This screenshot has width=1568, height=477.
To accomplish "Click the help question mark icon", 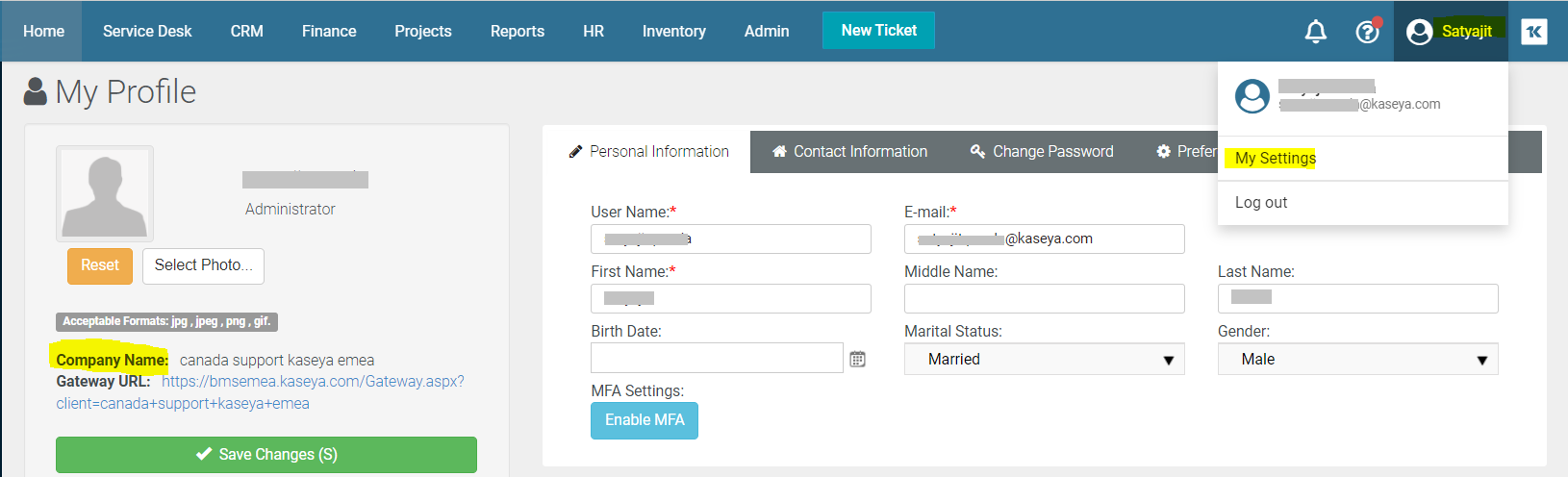I will pos(1367,32).
